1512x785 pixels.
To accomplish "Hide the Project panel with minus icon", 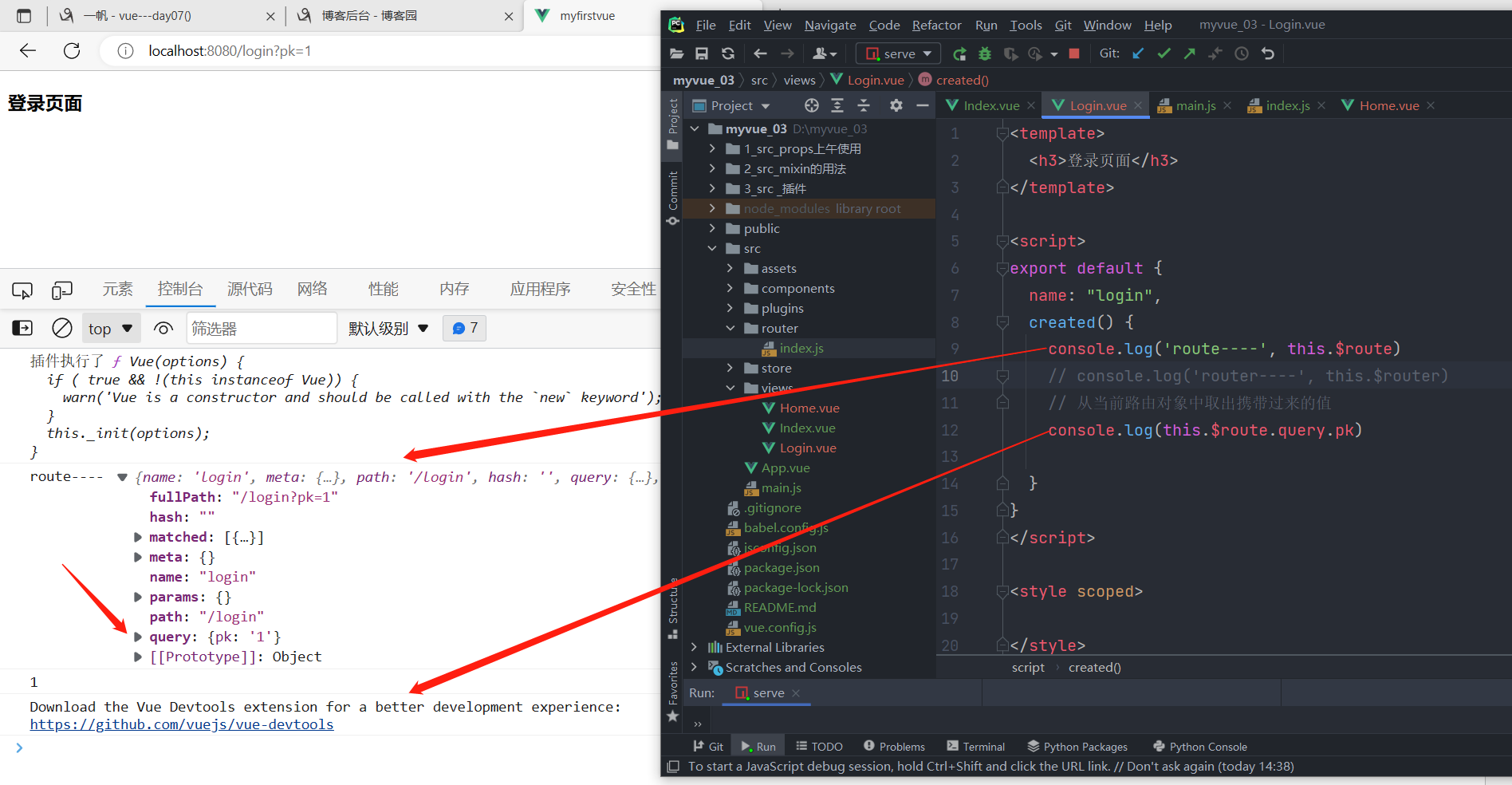I will 923,105.
